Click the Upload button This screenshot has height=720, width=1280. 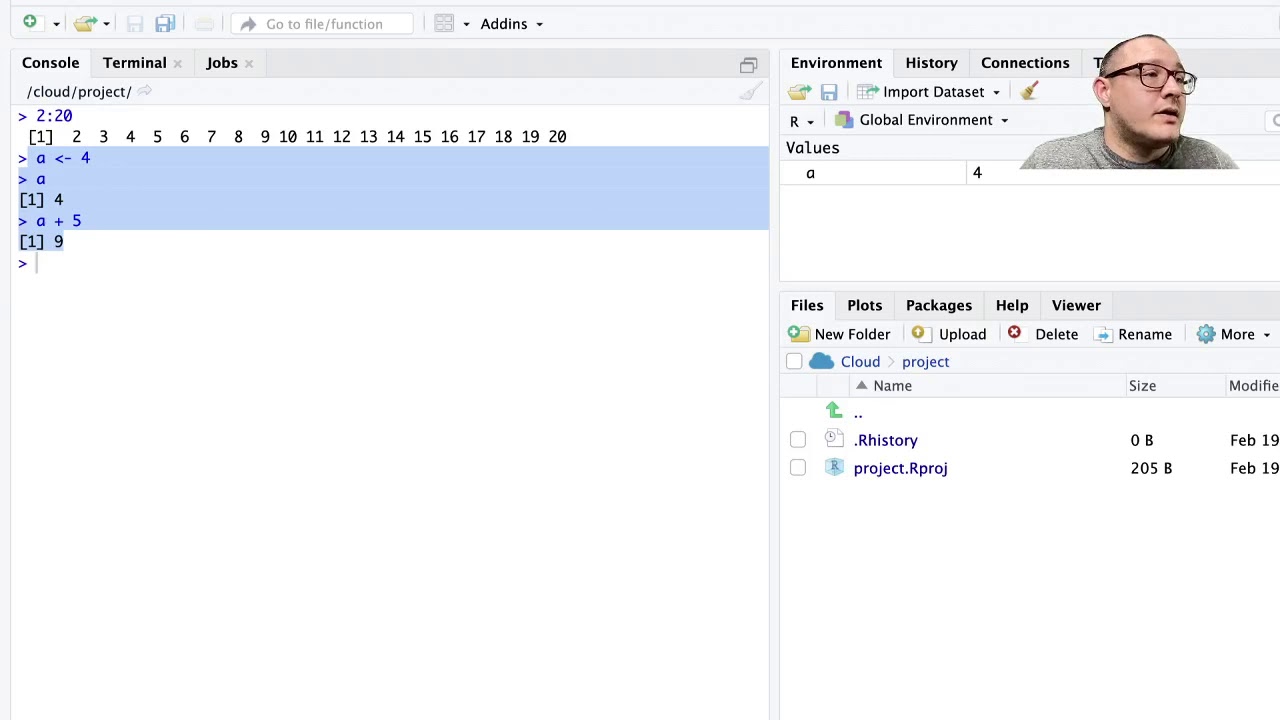949,334
